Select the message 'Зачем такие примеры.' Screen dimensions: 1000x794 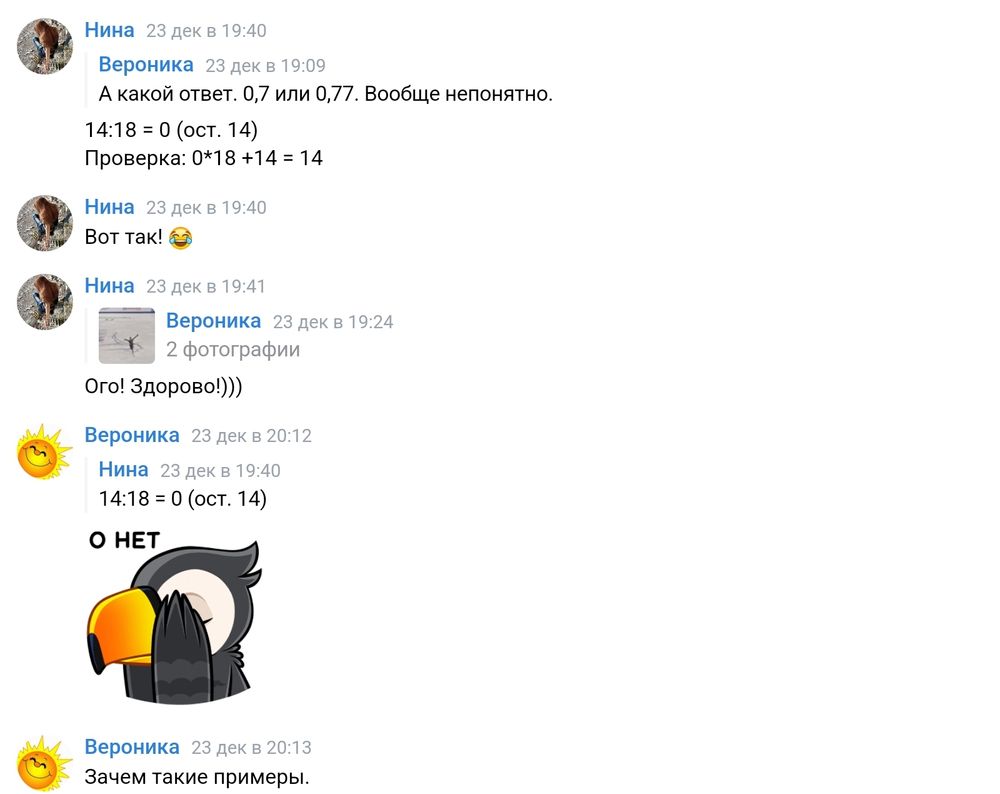coord(197,777)
